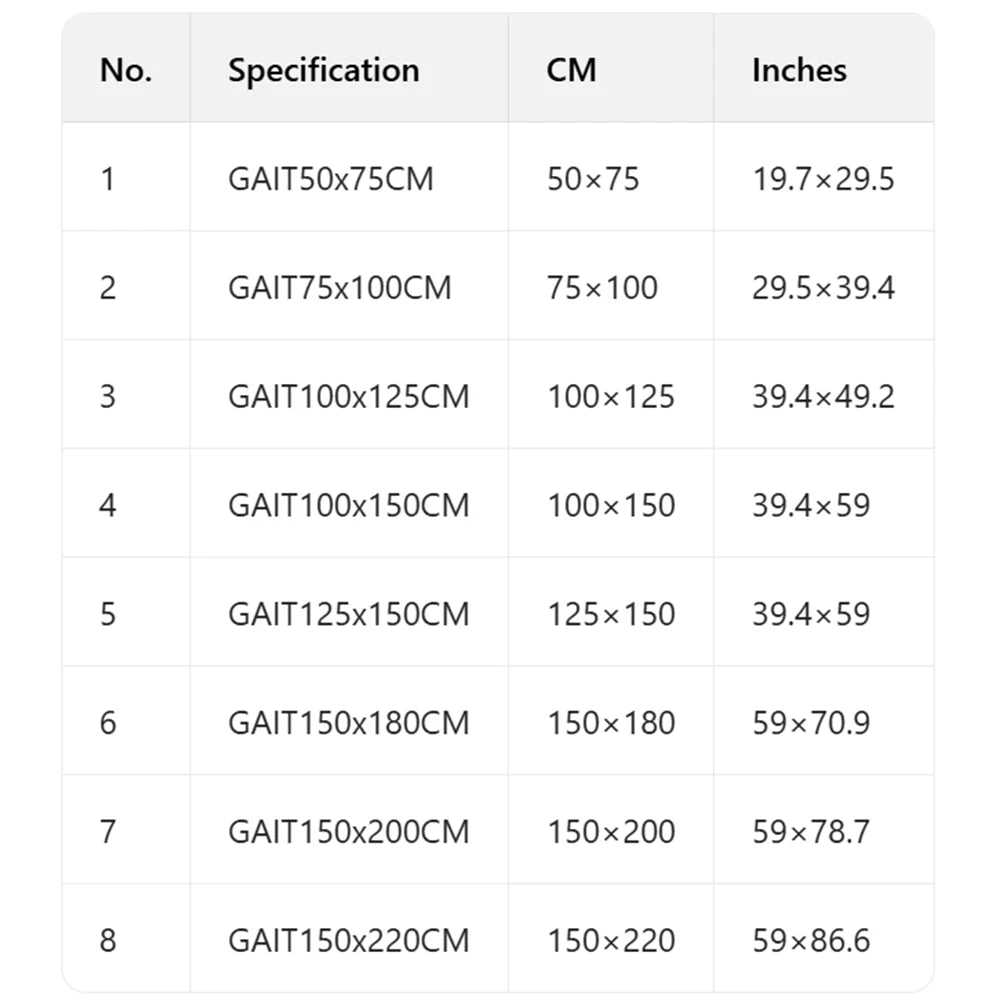Click the 19.7×29.5 inches value
Viewport: 1000px width, 1000px height.
point(823,179)
